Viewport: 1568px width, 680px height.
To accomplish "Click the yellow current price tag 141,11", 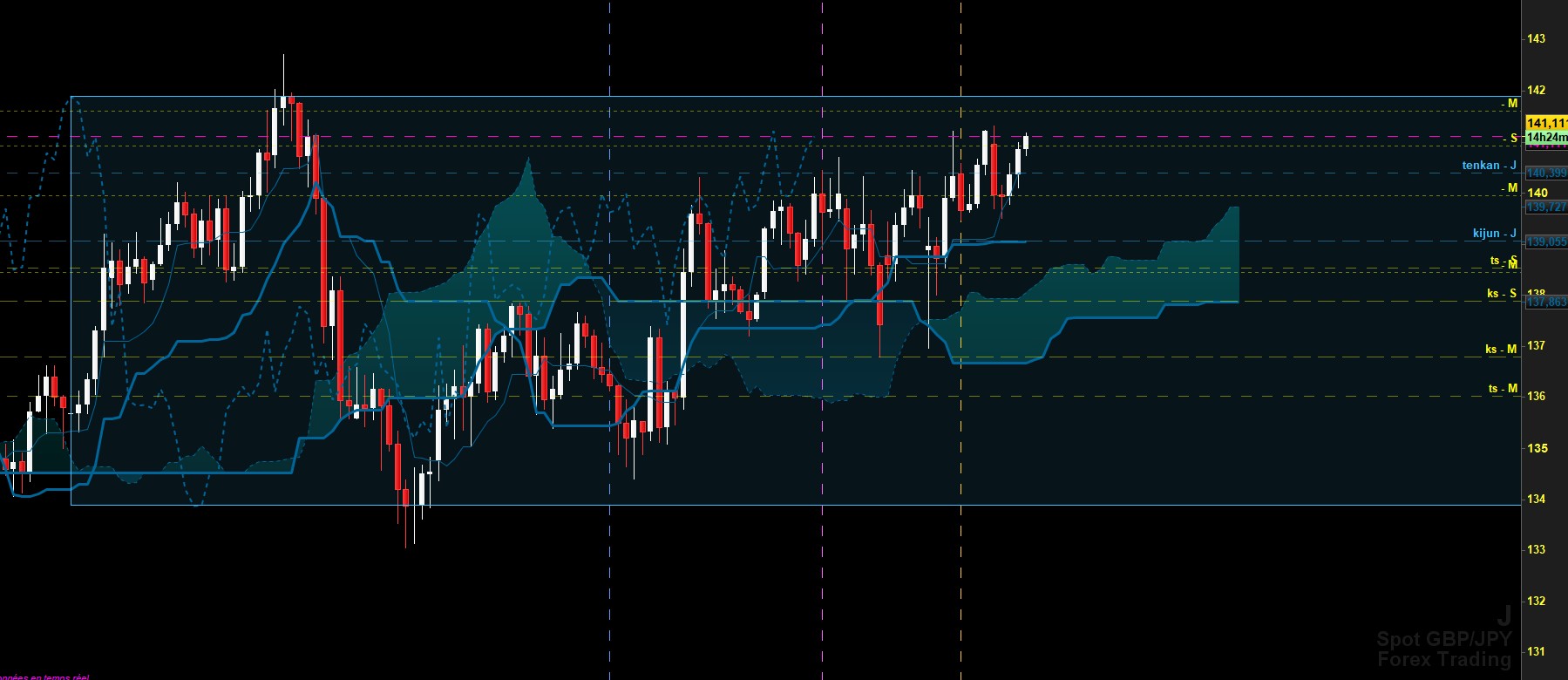I will (1546, 124).
